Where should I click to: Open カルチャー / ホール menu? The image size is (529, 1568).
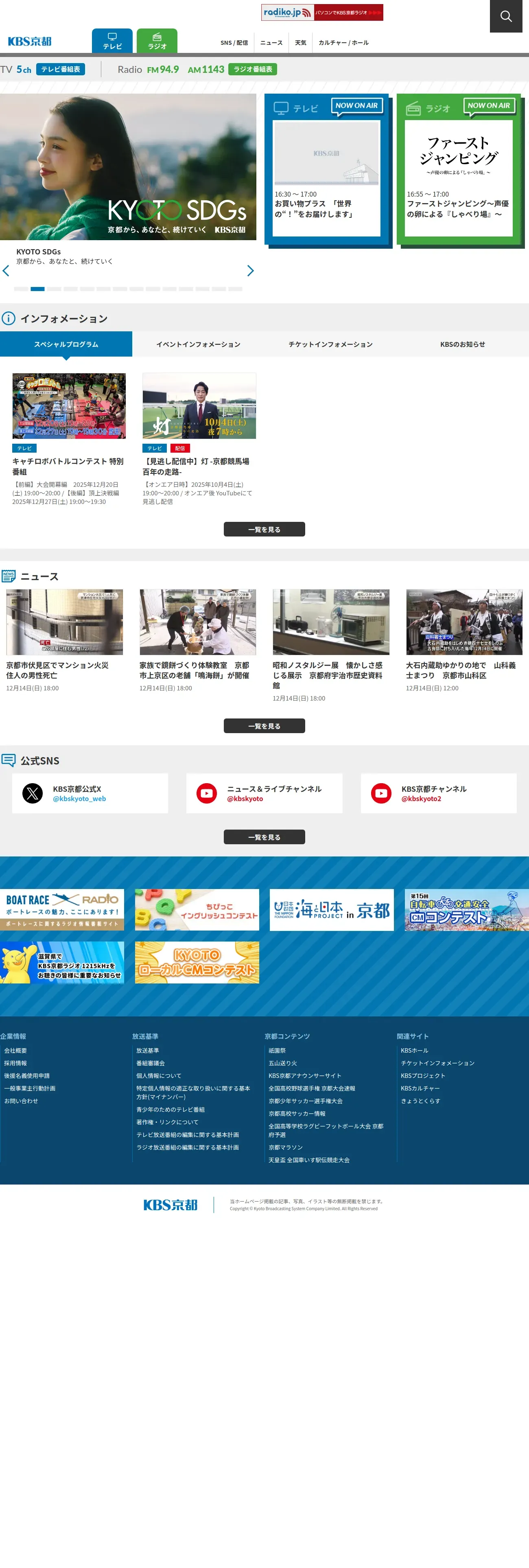[x=343, y=43]
